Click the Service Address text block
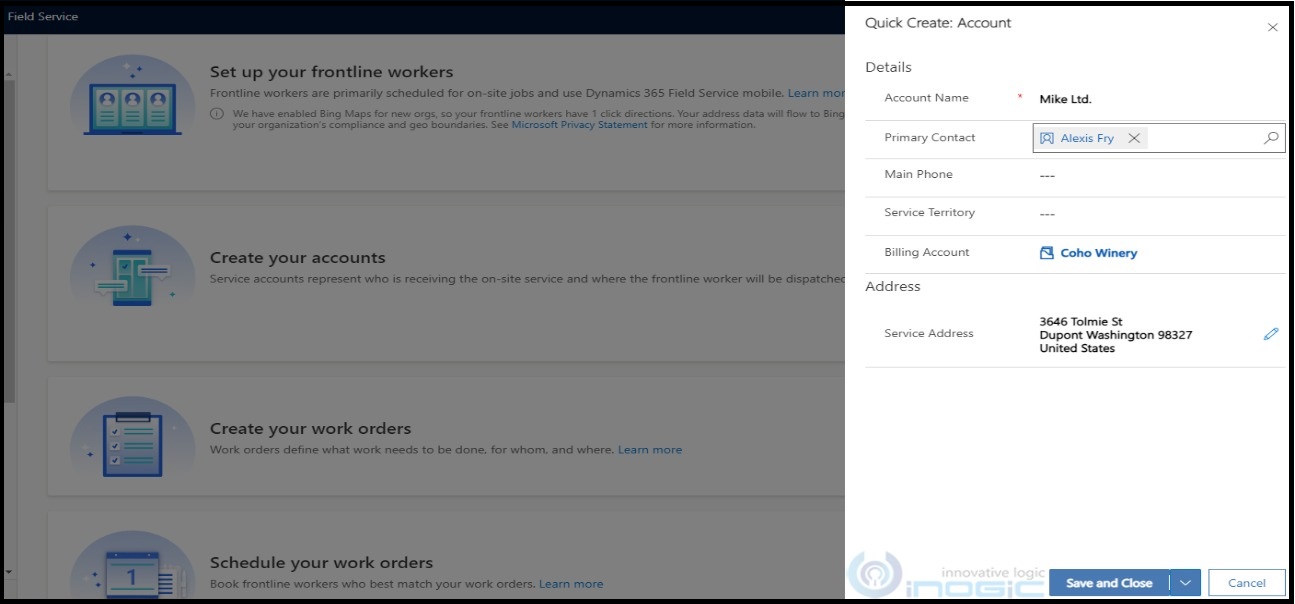This screenshot has height=604, width=1295. point(1116,335)
